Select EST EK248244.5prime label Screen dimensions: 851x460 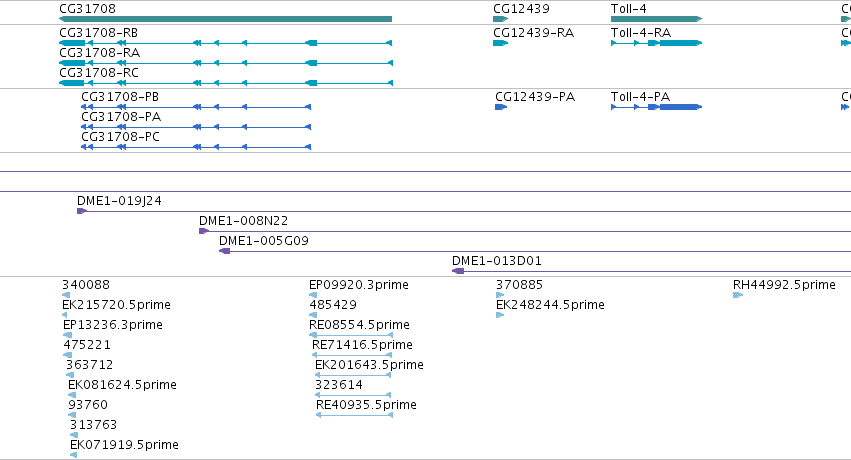pos(550,305)
